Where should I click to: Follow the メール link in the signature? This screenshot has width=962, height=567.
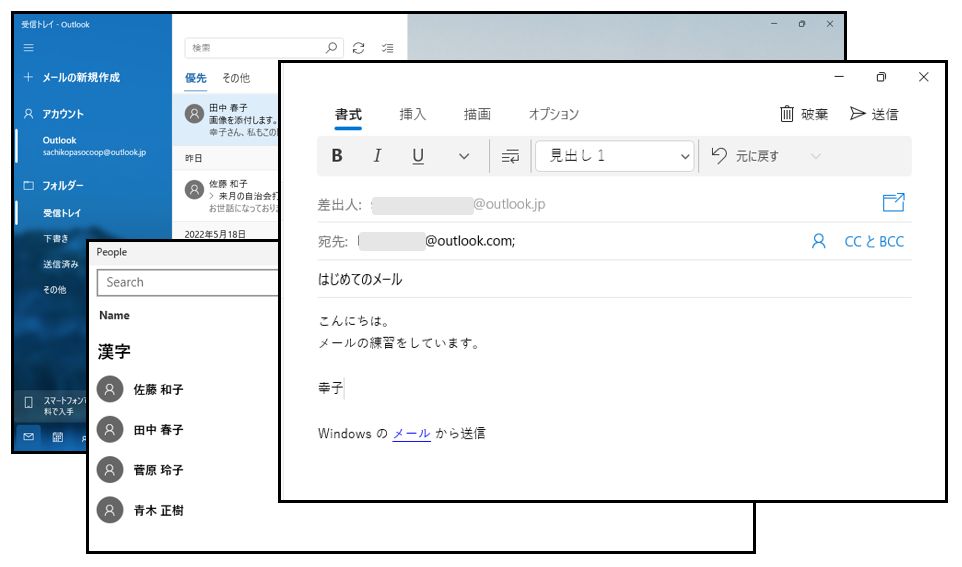[411, 434]
